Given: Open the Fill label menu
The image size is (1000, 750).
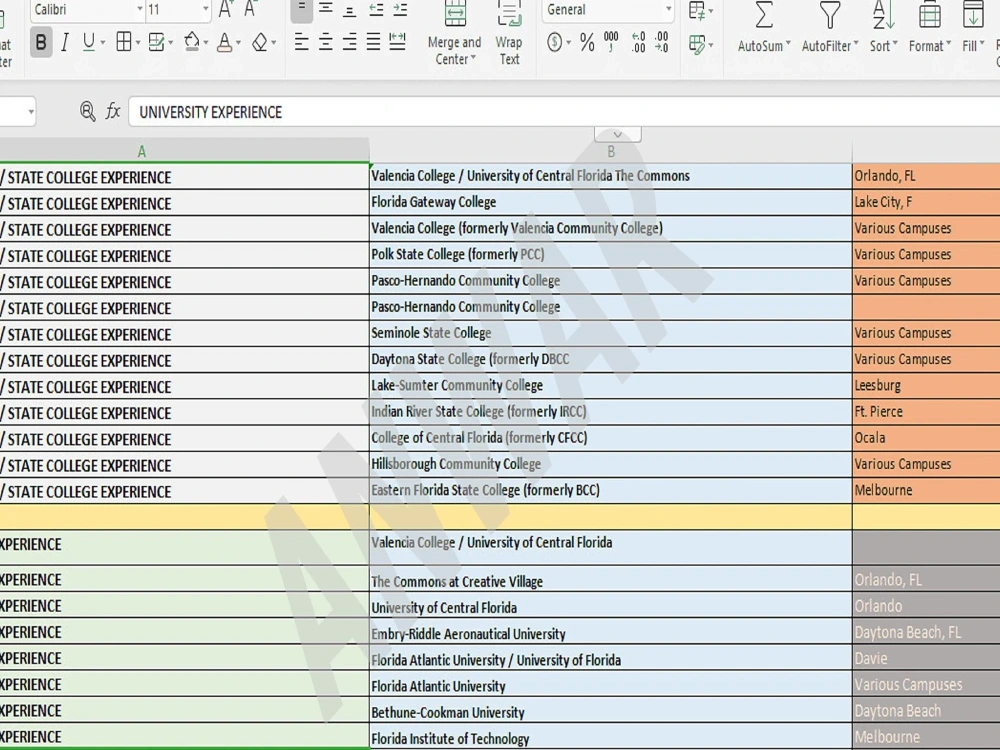Looking at the screenshot, I should click(x=973, y=46).
